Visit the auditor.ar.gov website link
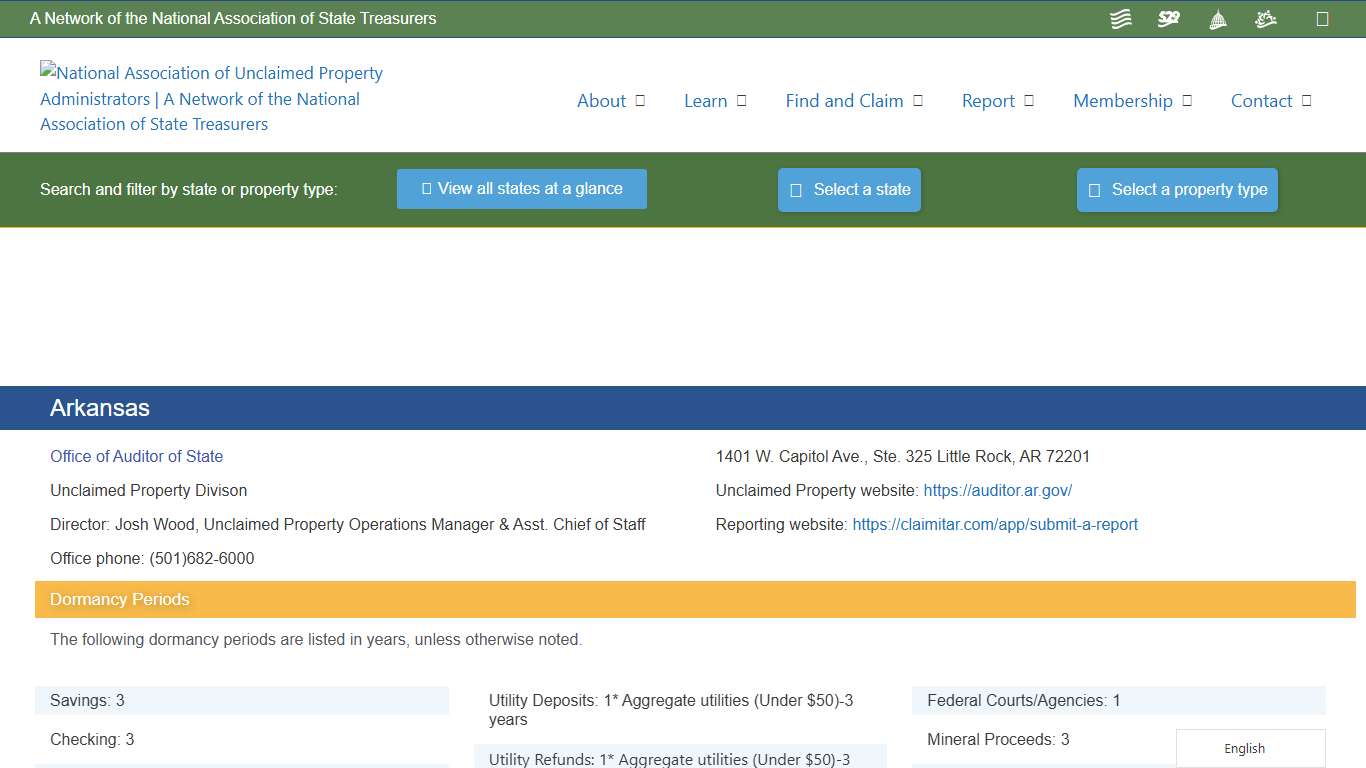The width and height of the screenshot is (1366, 768). pos(997,490)
